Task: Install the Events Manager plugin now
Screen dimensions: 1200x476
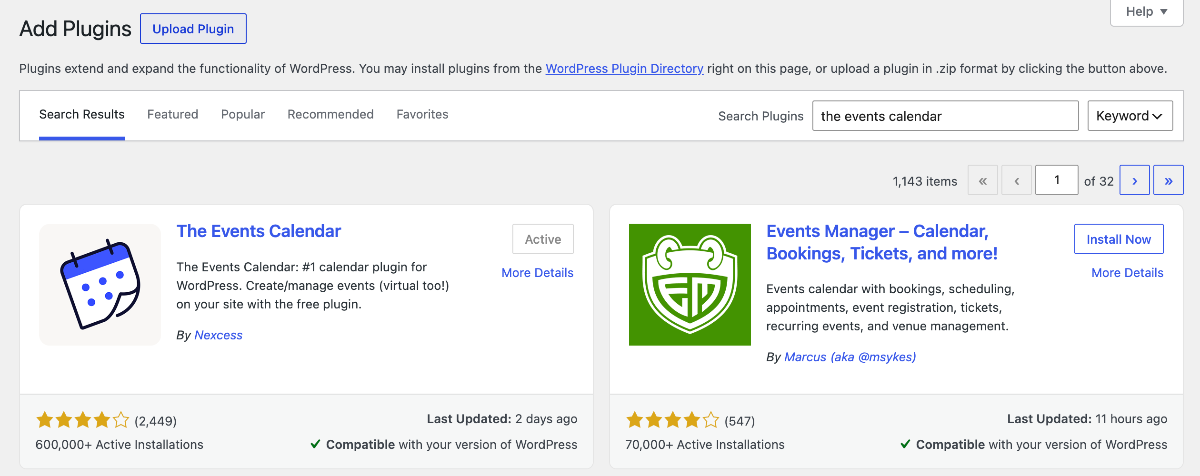Action: tap(1119, 239)
